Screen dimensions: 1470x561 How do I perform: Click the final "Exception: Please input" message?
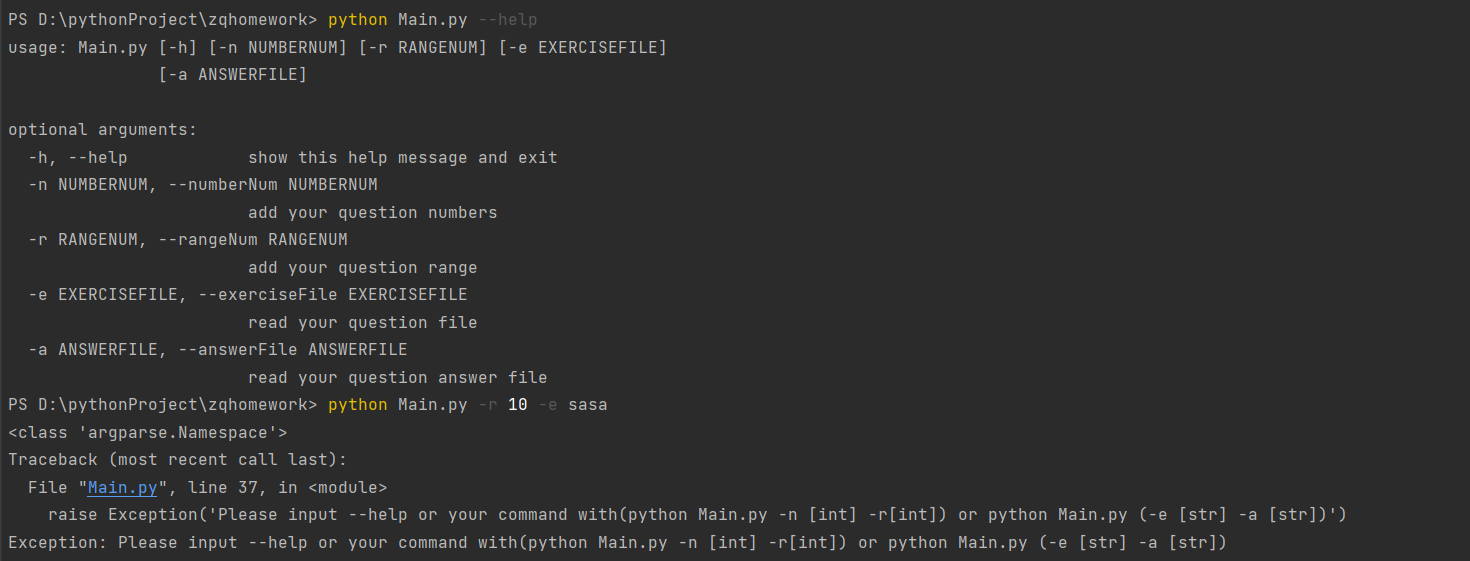point(617,543)
